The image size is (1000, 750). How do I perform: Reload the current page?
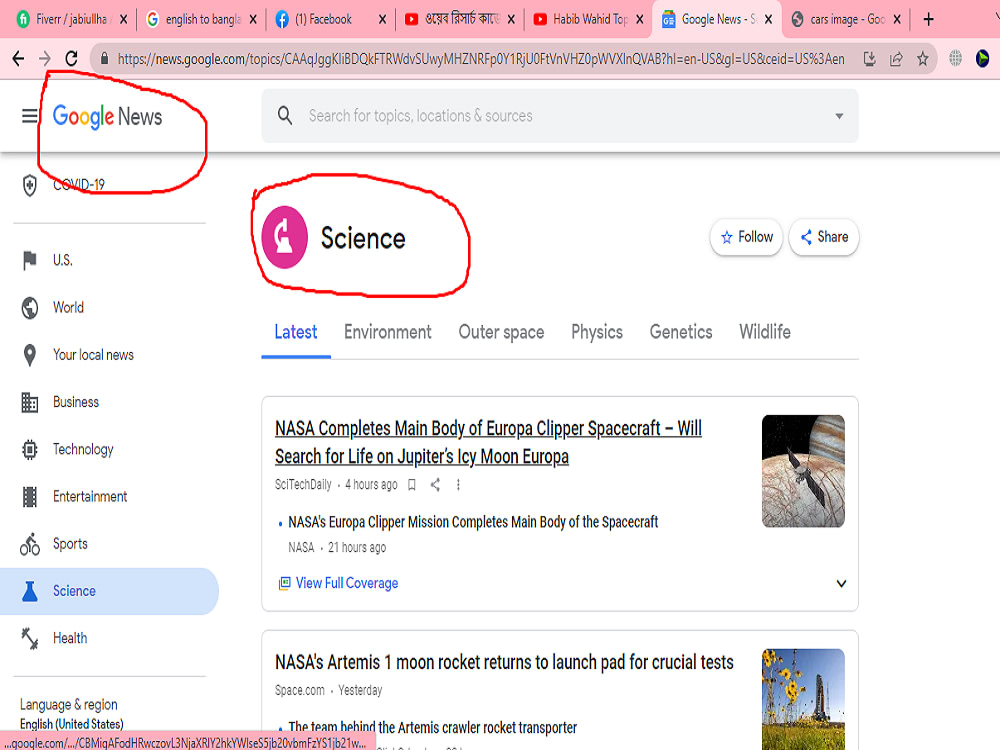pyautogui.click(x=71, y=59)
